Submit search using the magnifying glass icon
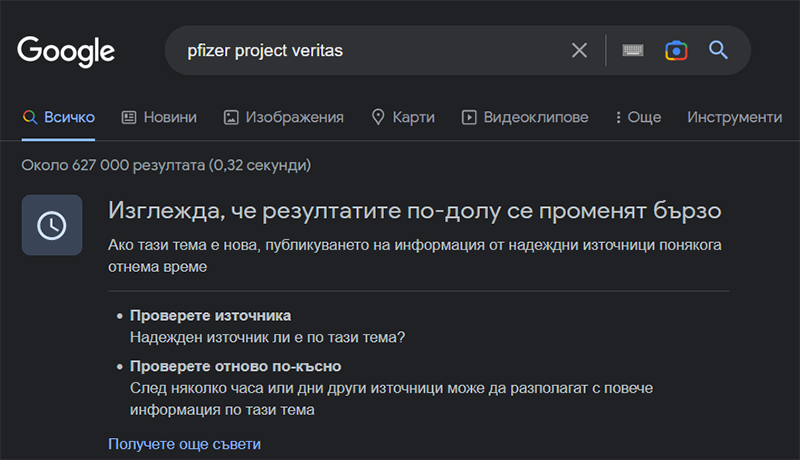The image size is (800, 460). 718,50
